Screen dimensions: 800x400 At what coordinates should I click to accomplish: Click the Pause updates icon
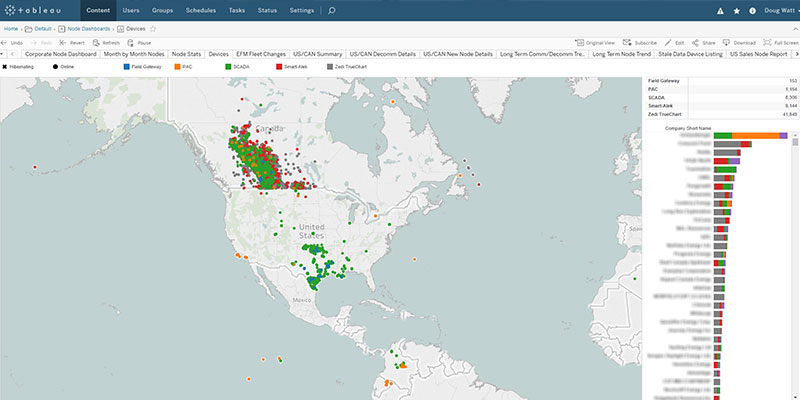[131, 43]
